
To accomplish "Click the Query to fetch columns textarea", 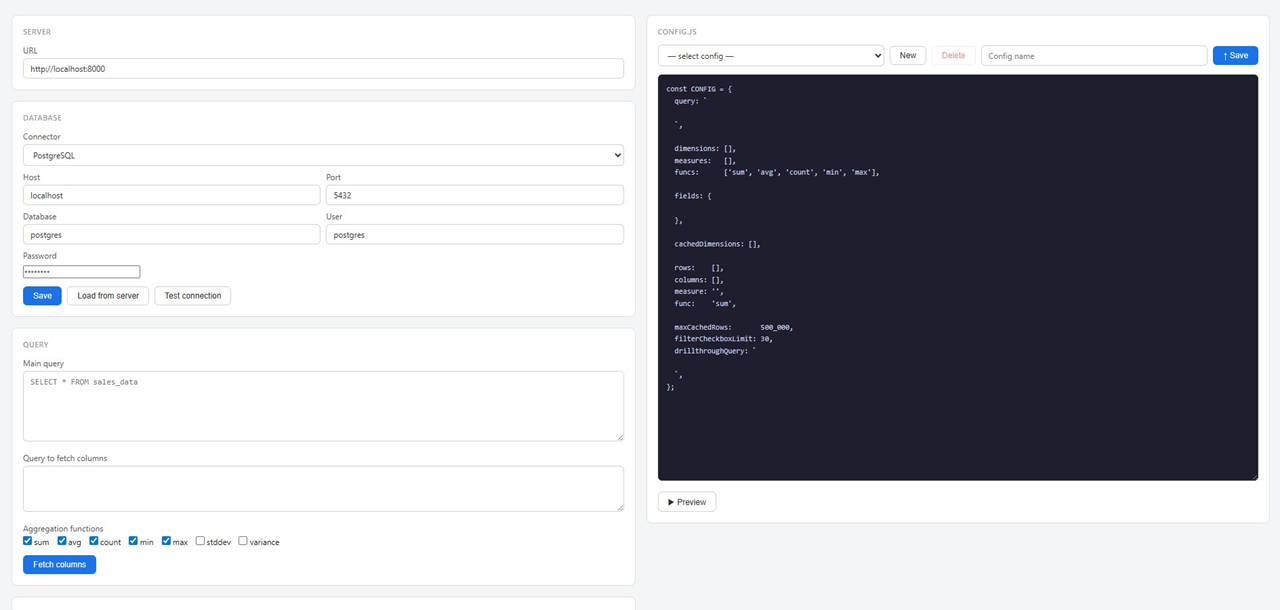I will click(x=323, y=489).
